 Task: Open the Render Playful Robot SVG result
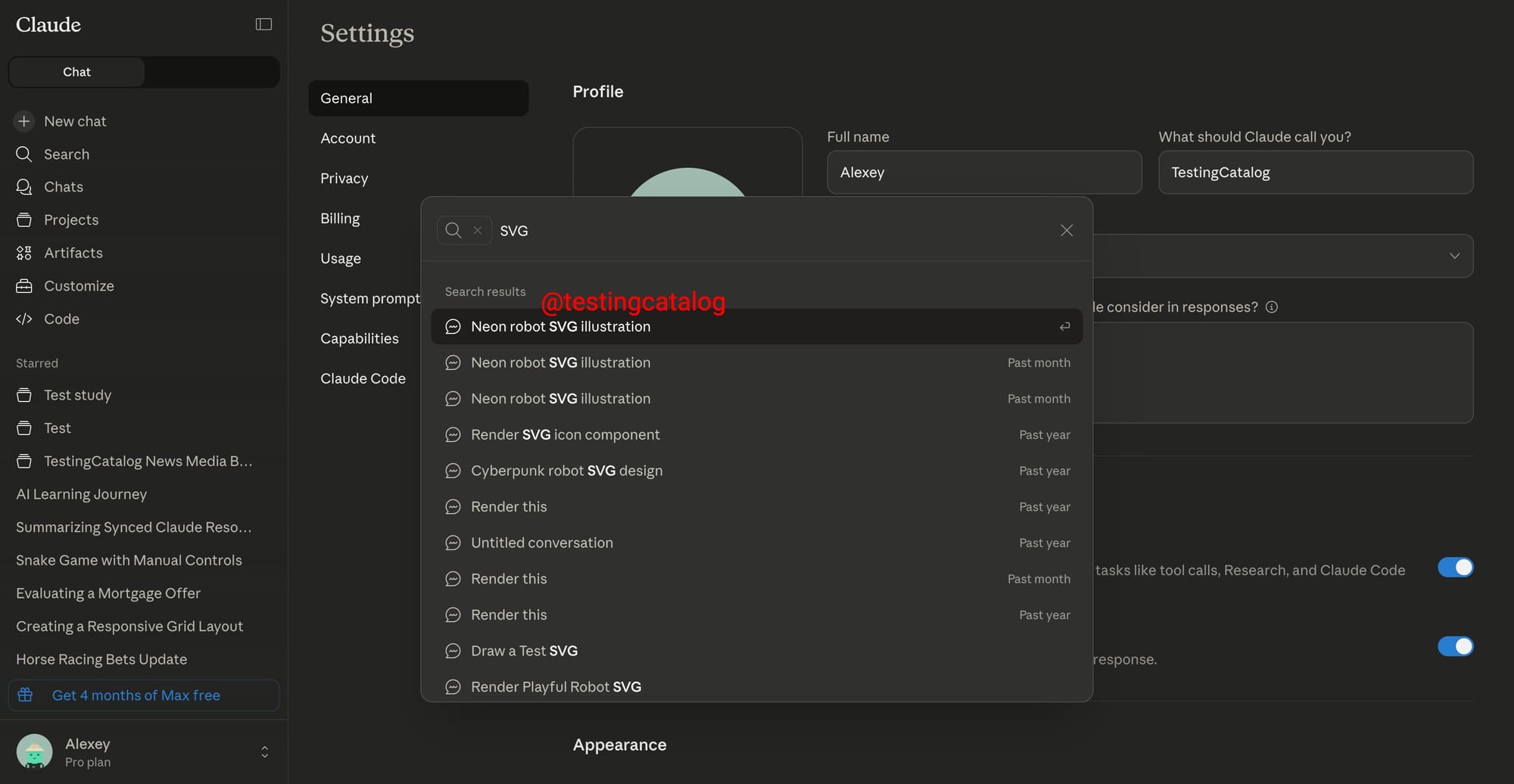(756, 687)
